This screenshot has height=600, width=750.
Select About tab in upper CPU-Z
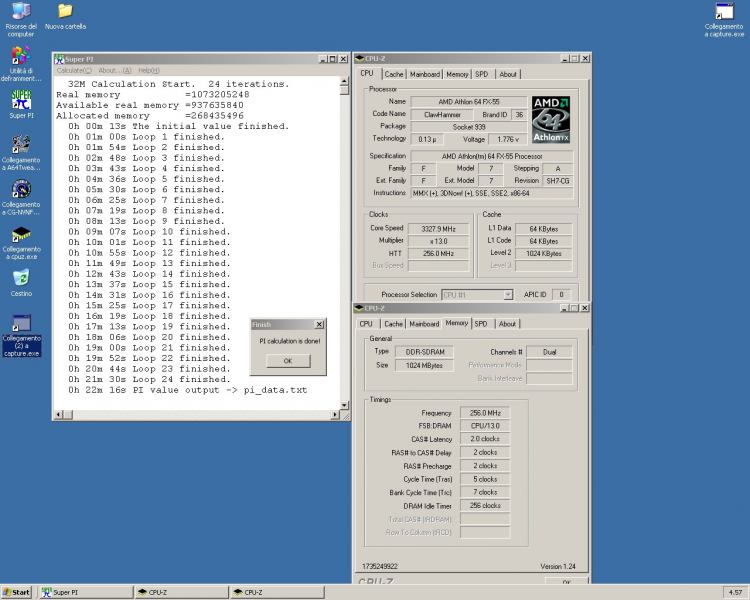click(508, 74)
